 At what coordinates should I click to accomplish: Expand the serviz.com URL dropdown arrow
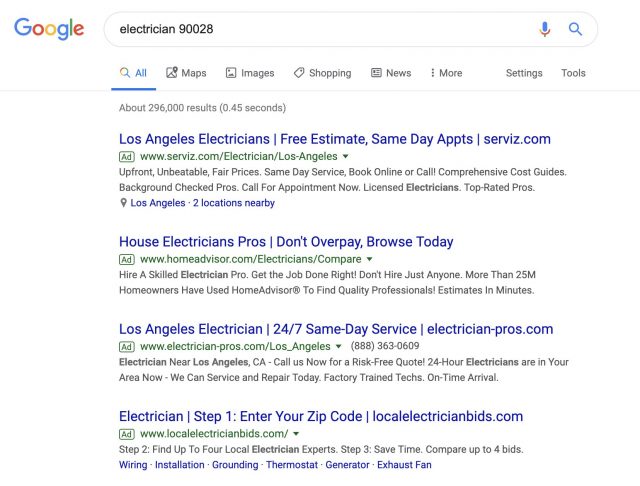346,157
